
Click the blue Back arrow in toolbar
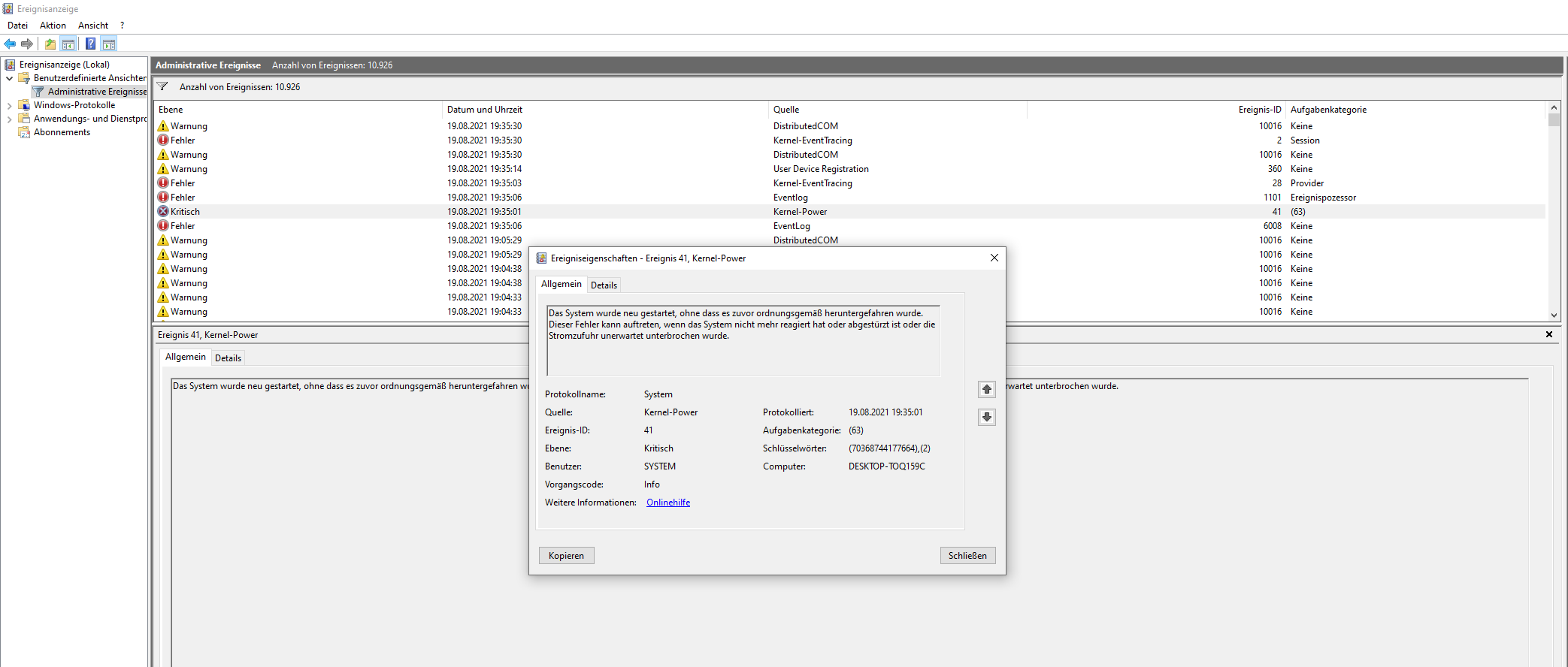pyautogui.click(x=10, y=44)
